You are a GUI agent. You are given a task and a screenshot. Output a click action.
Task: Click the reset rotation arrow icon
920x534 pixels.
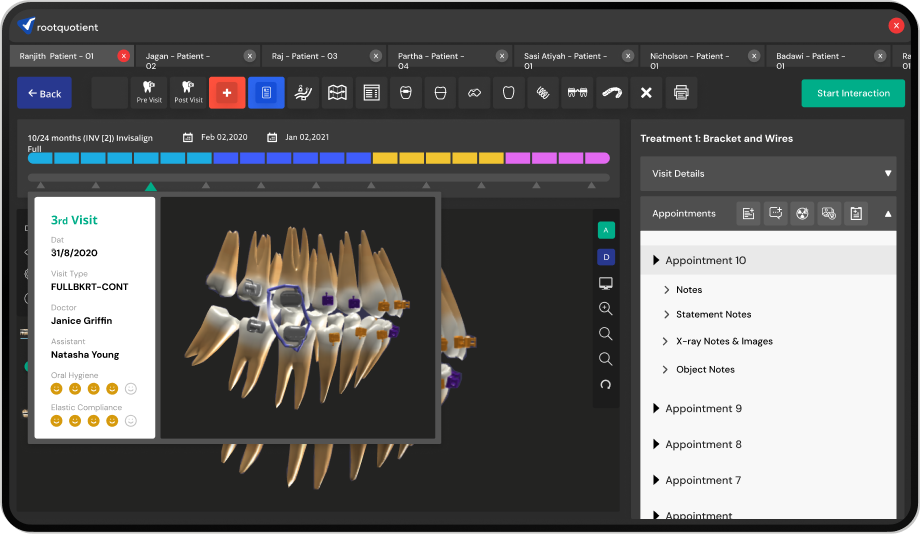pyautogui.click(x=606, y=385)
